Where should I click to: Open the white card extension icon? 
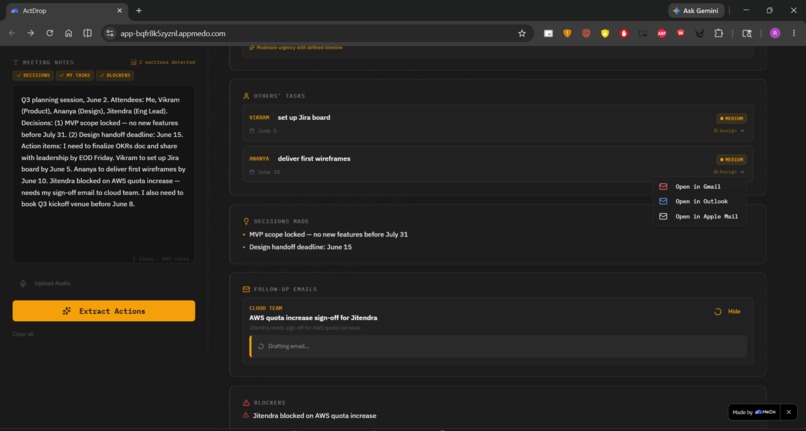[548, 33]
